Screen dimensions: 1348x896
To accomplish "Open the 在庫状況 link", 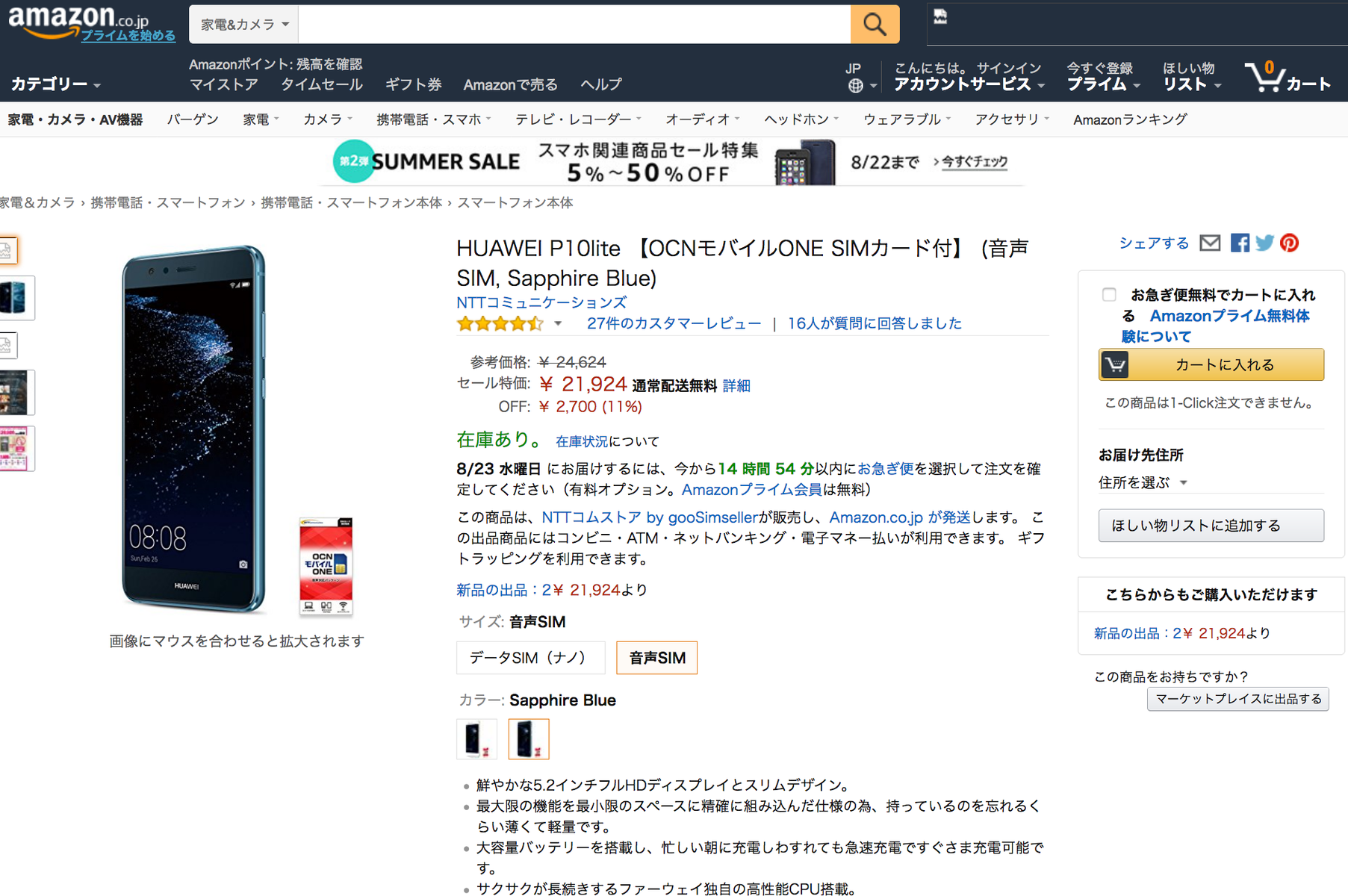I will pos(581,441).
